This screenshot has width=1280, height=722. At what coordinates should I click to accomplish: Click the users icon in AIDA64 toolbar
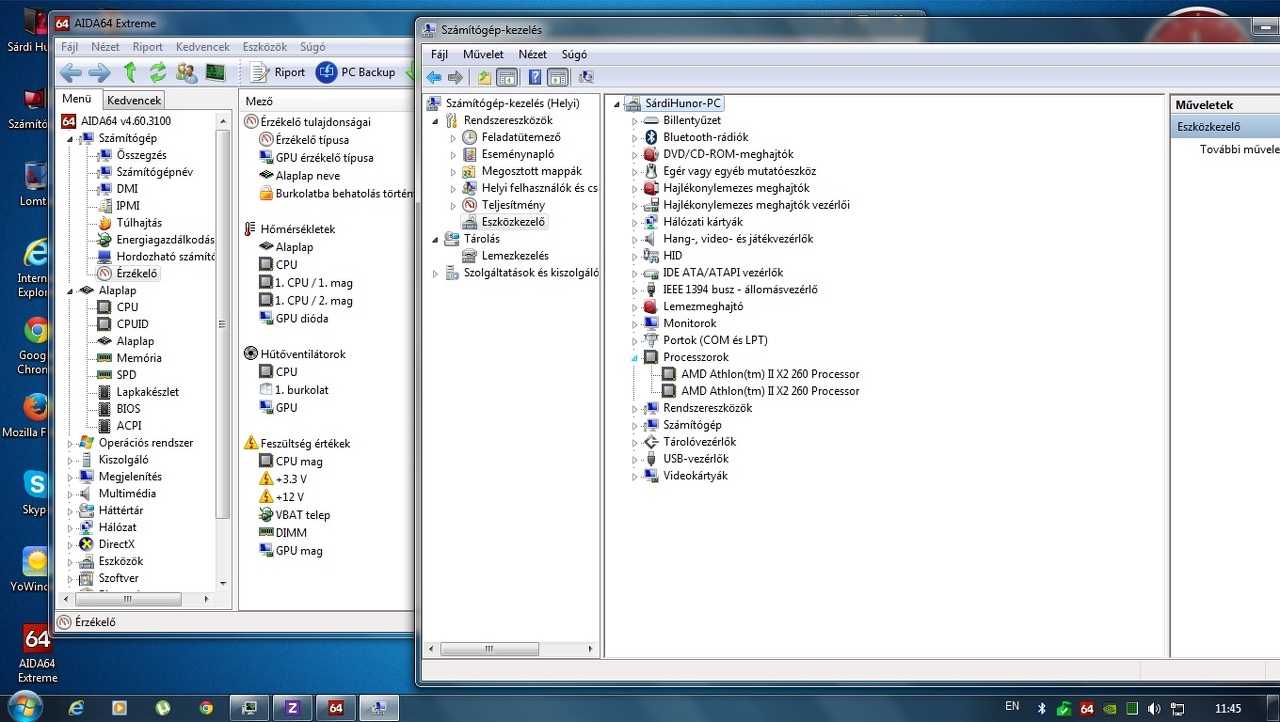(x=186, y=72)
